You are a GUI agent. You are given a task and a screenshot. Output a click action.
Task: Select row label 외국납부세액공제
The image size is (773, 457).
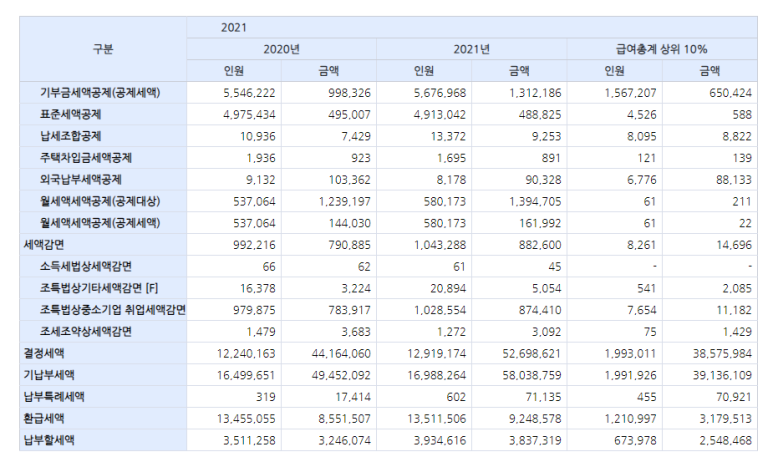(81, 179)
